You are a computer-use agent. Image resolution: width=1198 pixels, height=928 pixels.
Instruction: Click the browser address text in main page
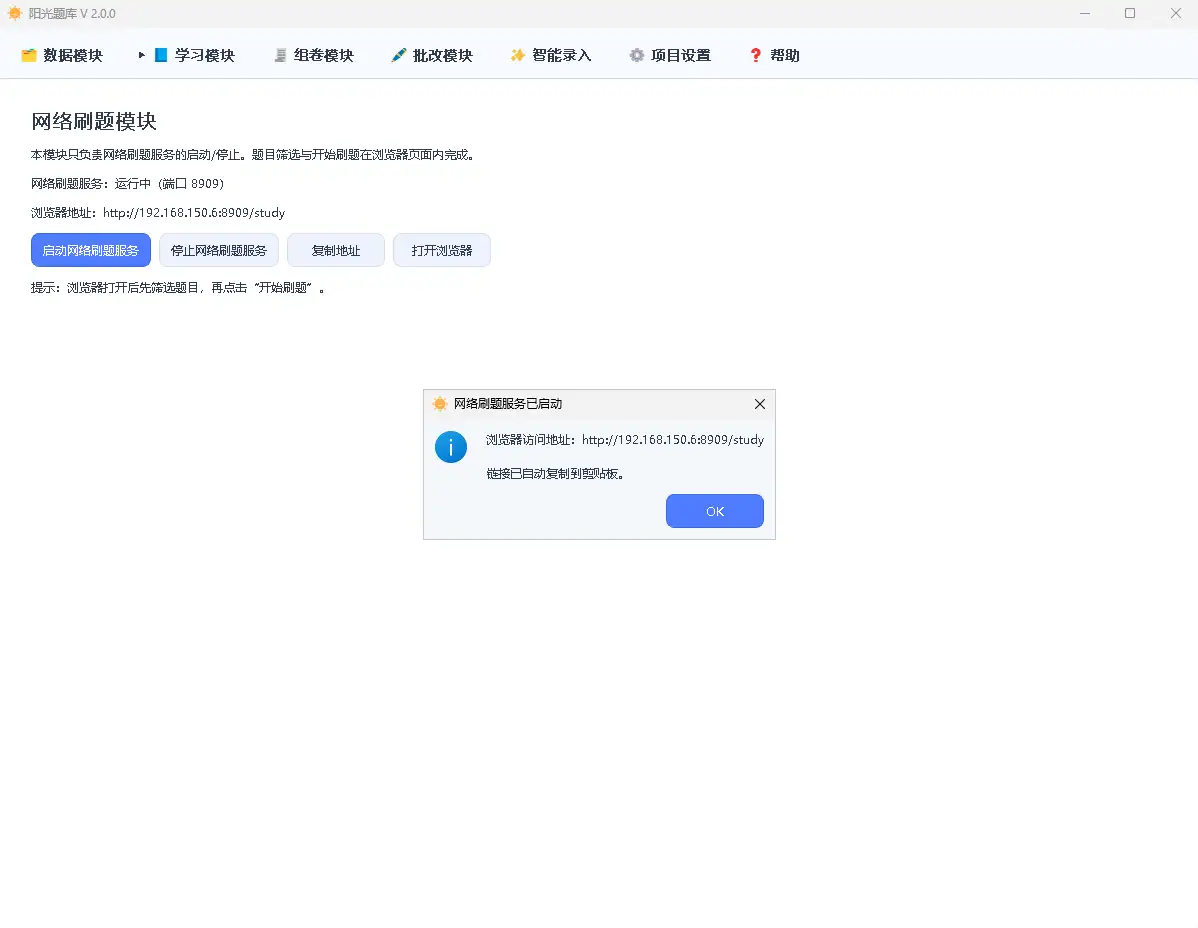point(158,213)
